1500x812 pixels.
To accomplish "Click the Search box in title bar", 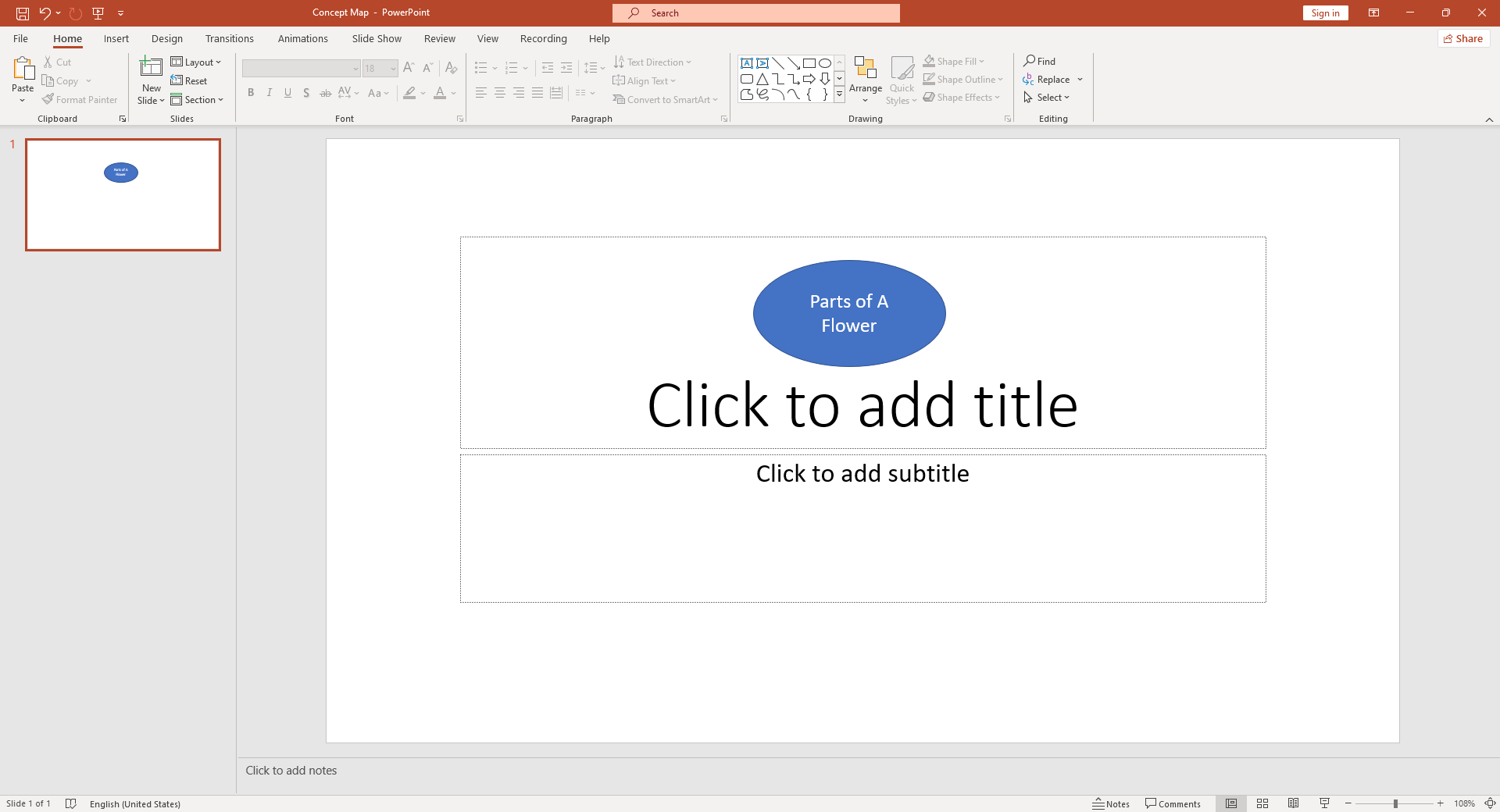I will 756,13.
